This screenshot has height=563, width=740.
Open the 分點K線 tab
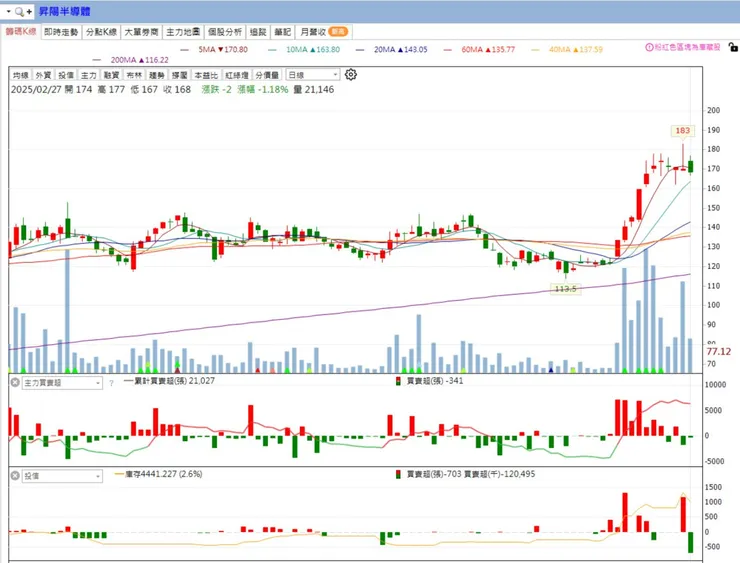pos(101,32)
